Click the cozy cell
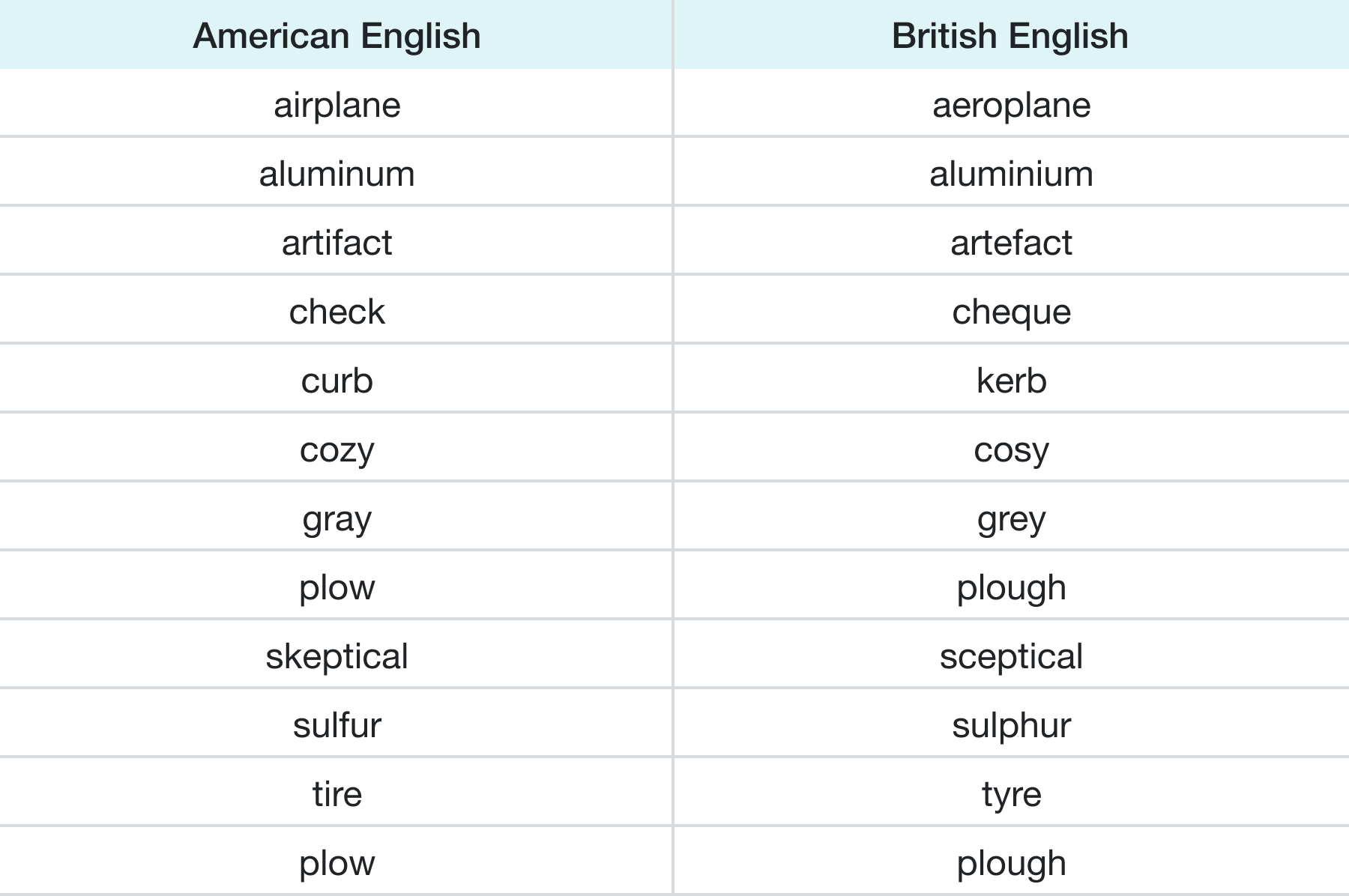The width and height of the screenshot is (1349, 896). click(x=337, y=449)
